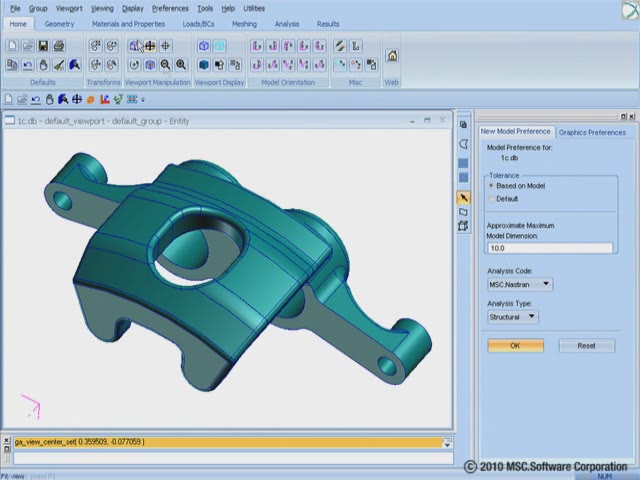The image size is (640, 480).
Task: Open the Graphics Preferences tab
Action: pyautogui.click(x=592, y=132)
